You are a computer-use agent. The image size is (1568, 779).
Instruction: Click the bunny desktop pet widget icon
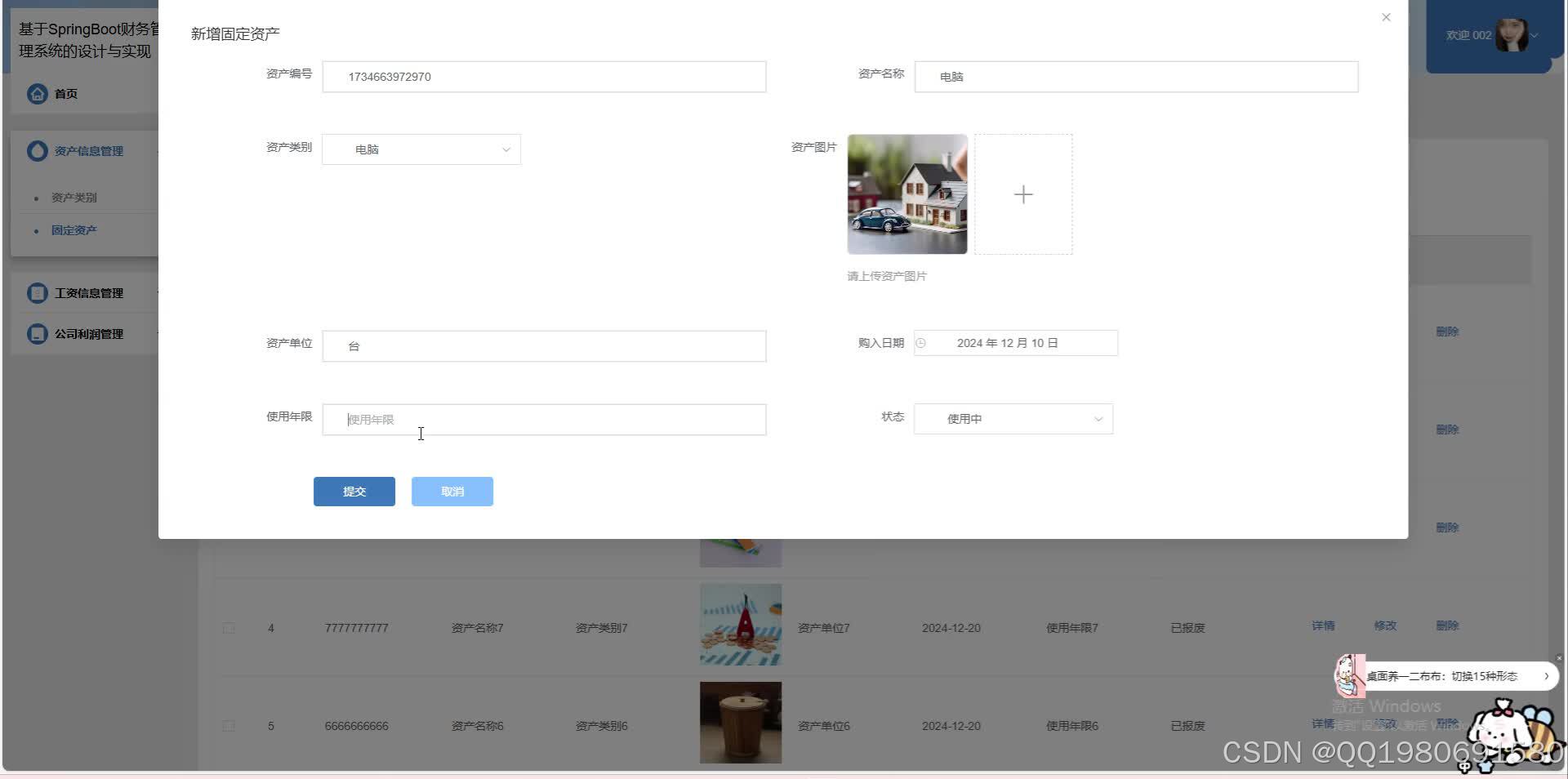(x=1349, y=675)
